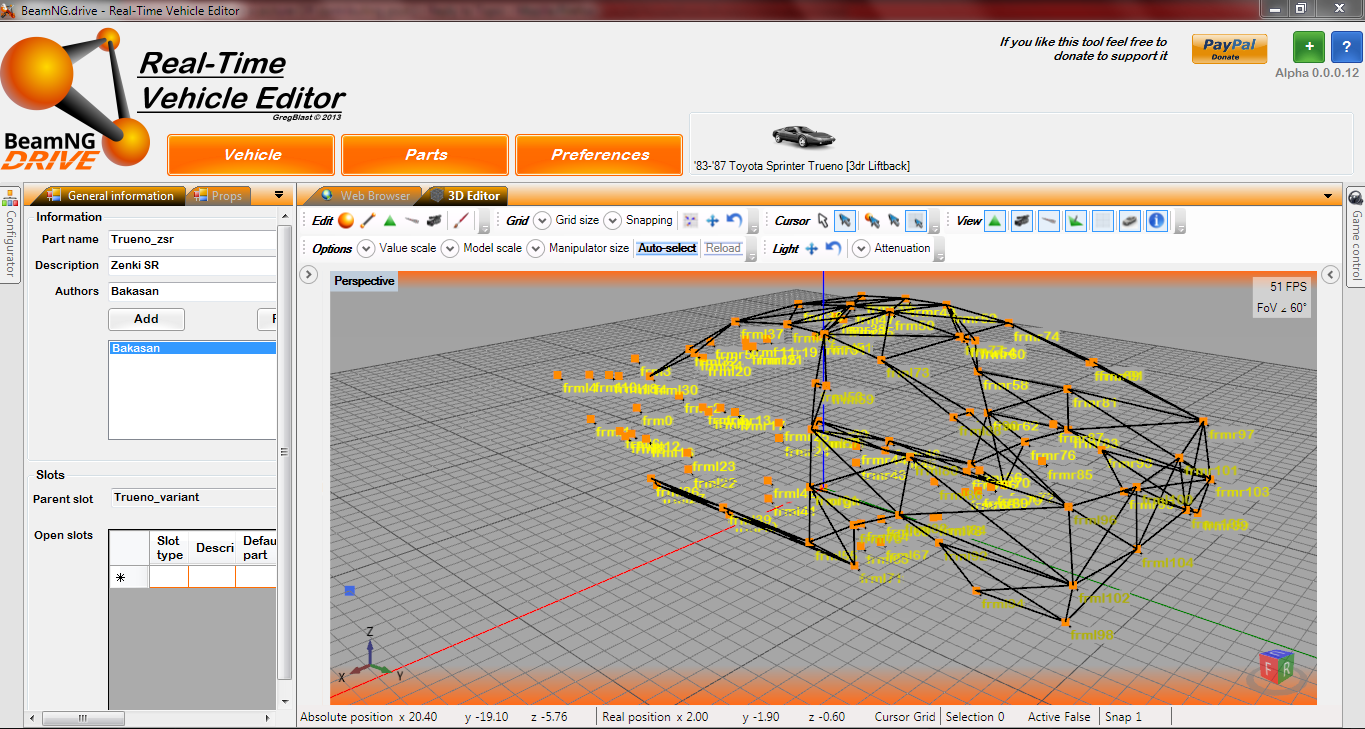
Task: Click the Grid move arrows icon
Action: [x=713, y=221]
